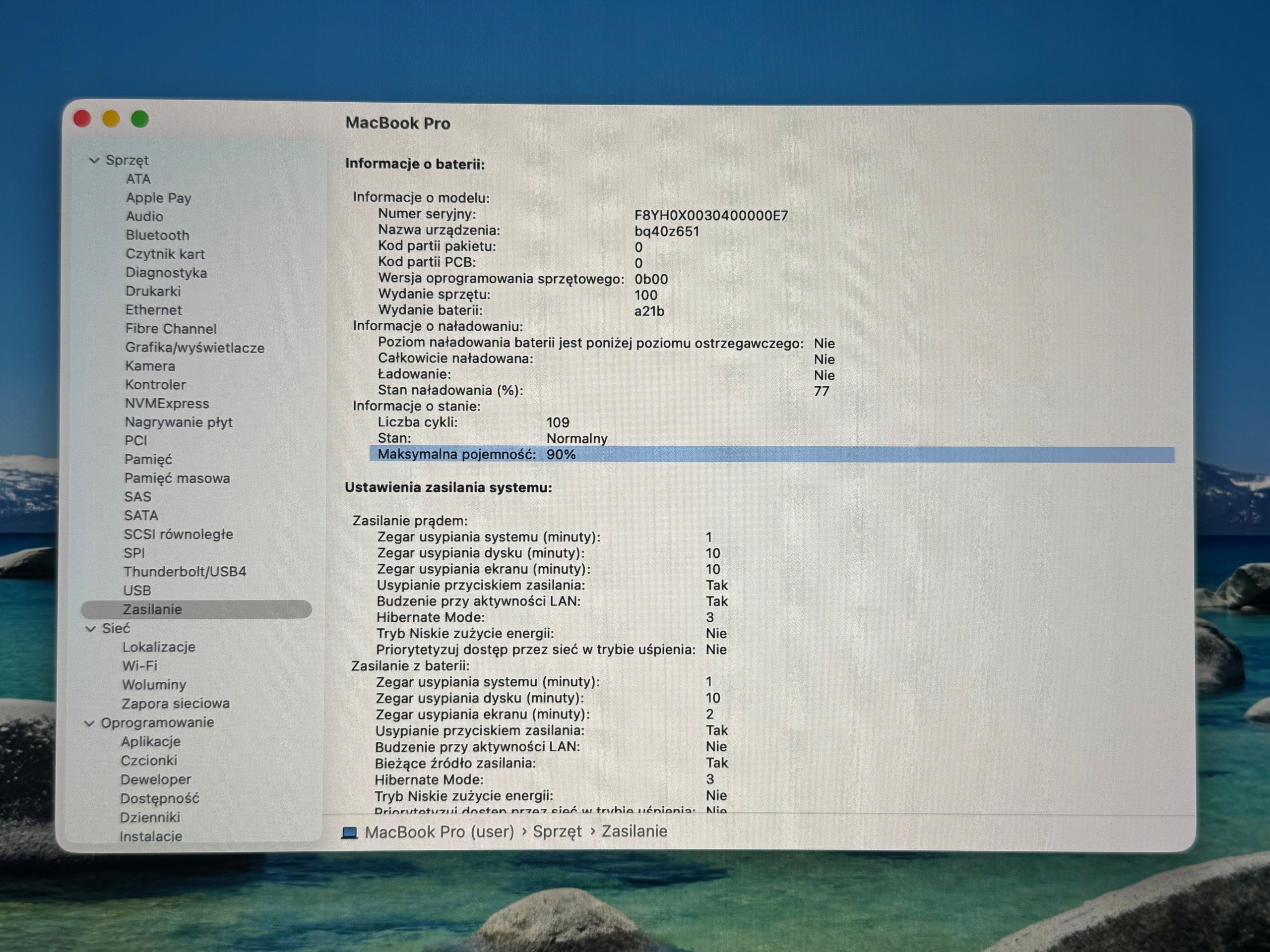Select Nagrywanie płyt in the sidebar

[178, 422]
